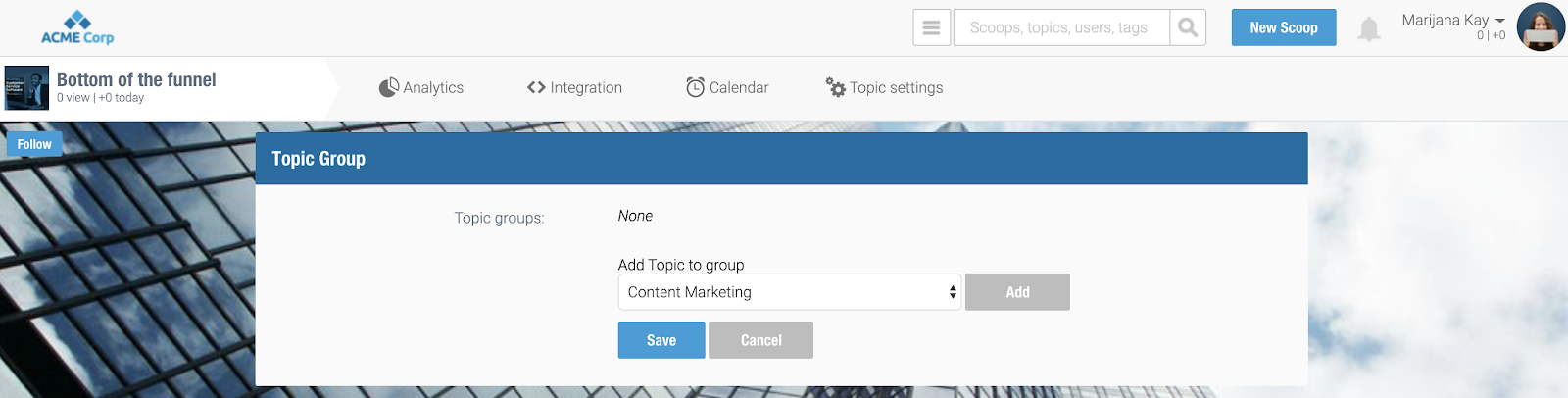Image resolution: width=1568 pixels, height=398 pixels.
Task: Click the magnifying glass search icon
Action: click(x=1188, y=27)
